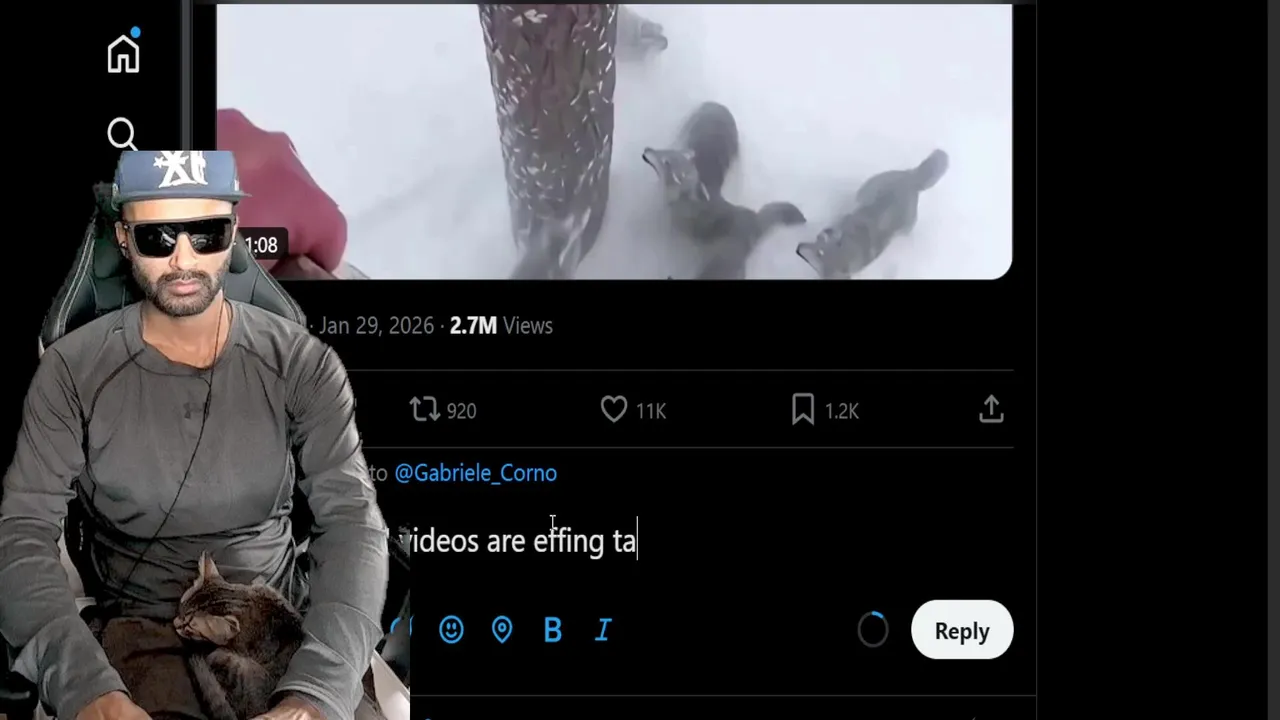Toggle italic text formatting

click(603, 629)
